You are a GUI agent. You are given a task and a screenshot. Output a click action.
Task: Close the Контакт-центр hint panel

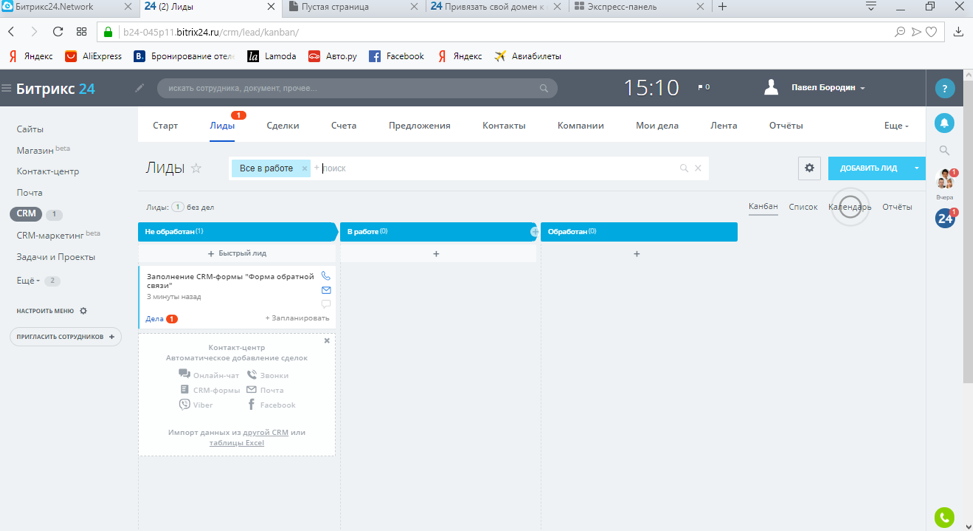[327, 341]
